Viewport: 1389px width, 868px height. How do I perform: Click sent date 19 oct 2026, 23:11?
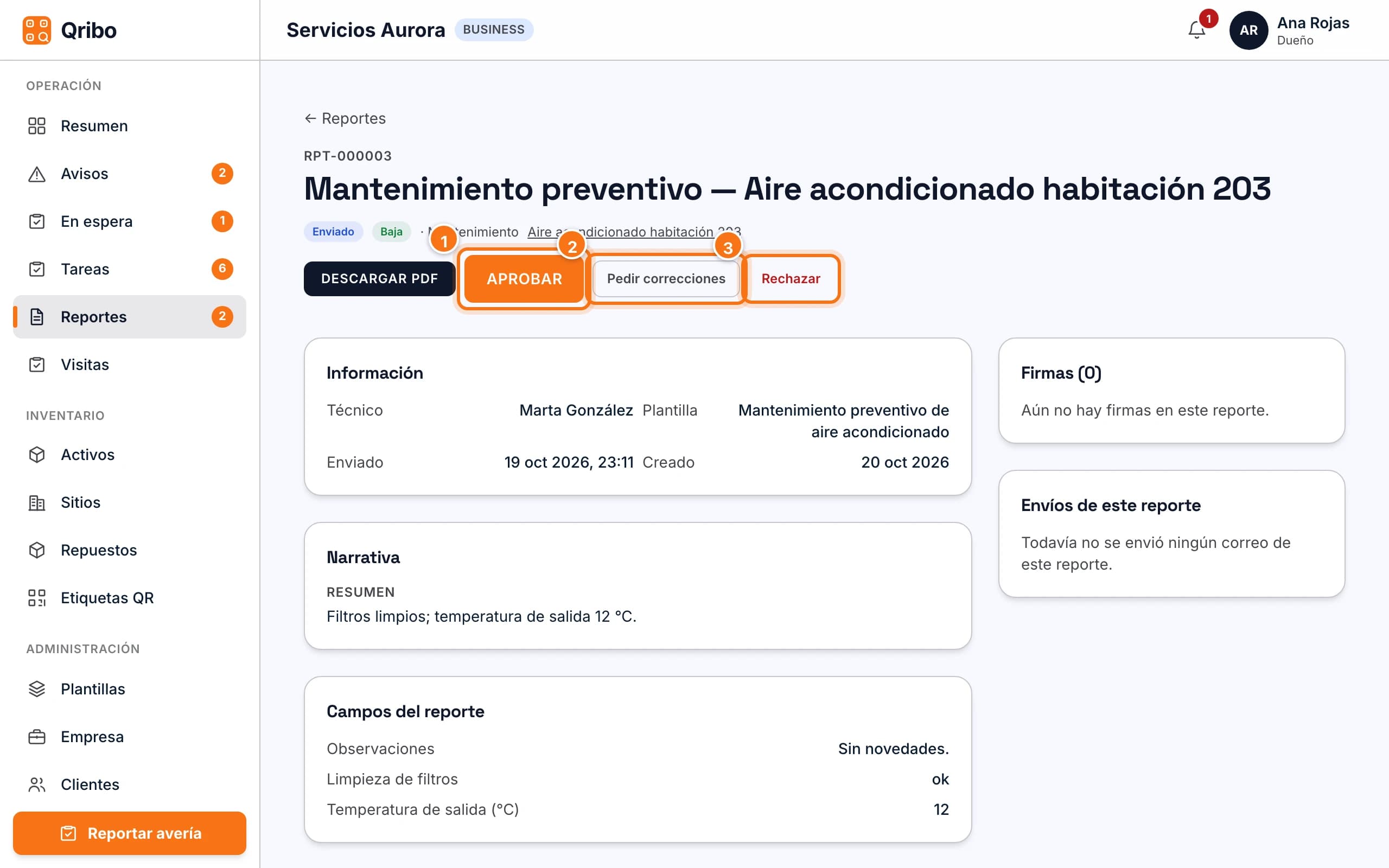pyautogui.click(x=568, y=462)
